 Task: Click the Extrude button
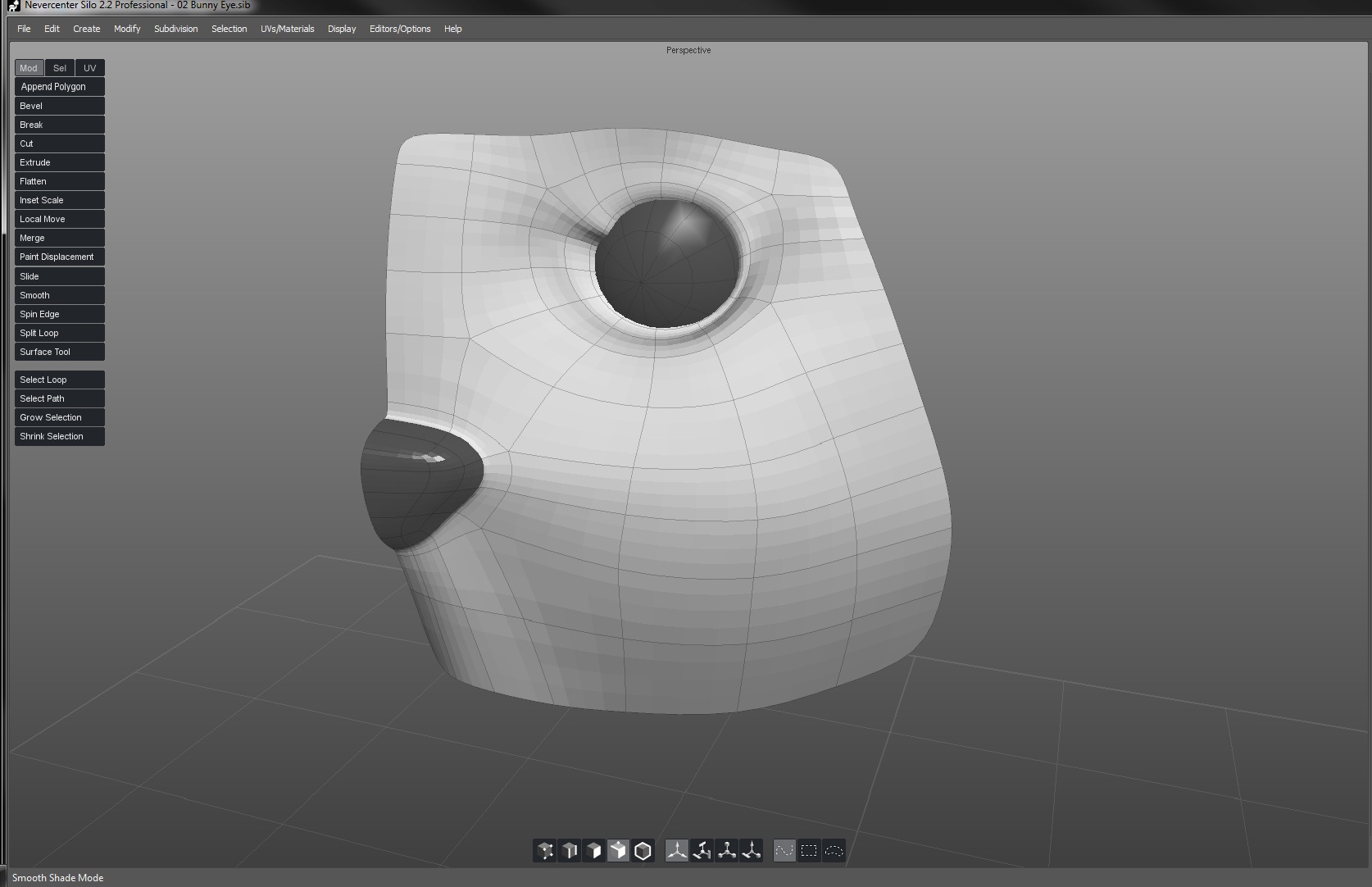point(59,162)
